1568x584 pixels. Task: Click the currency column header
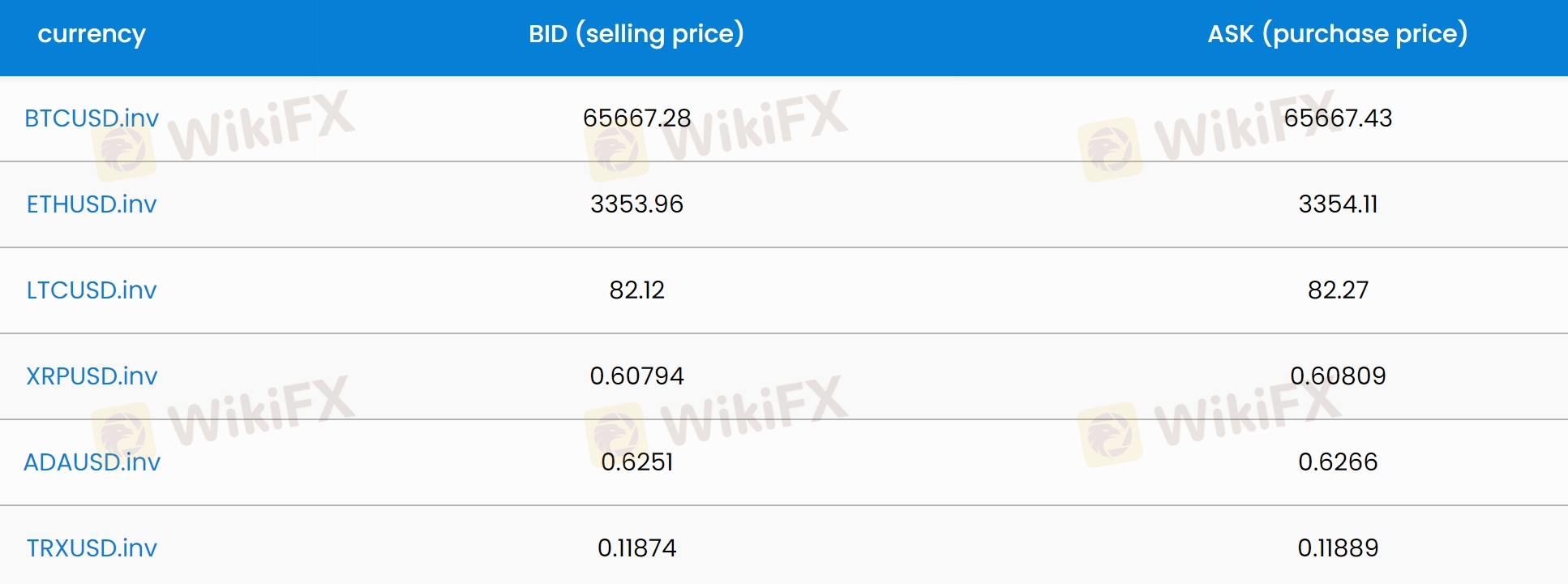(x=92, y=34)
